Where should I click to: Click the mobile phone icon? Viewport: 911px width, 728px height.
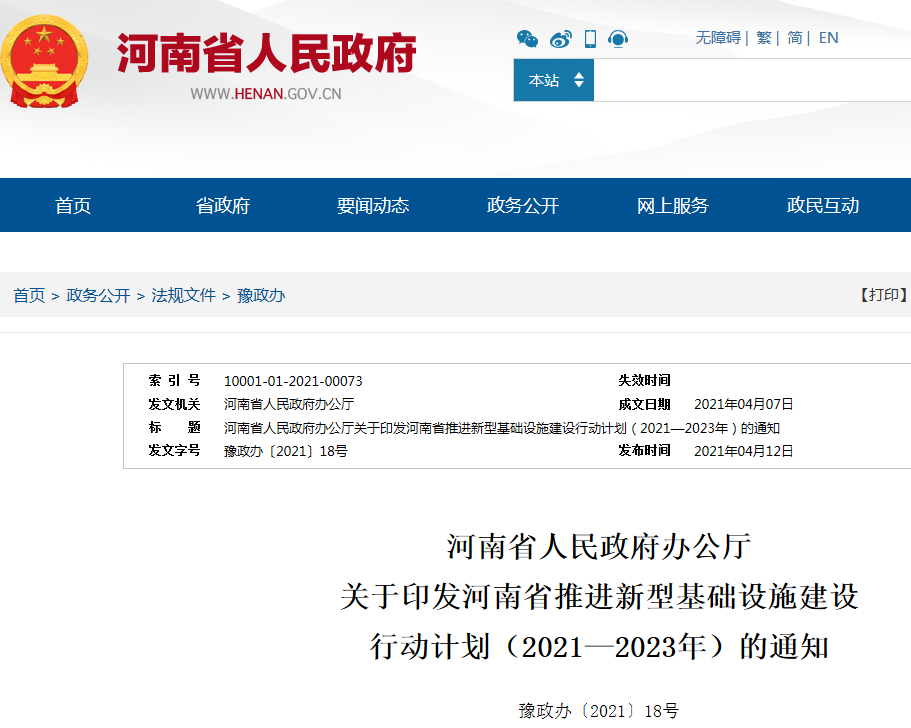590,39
